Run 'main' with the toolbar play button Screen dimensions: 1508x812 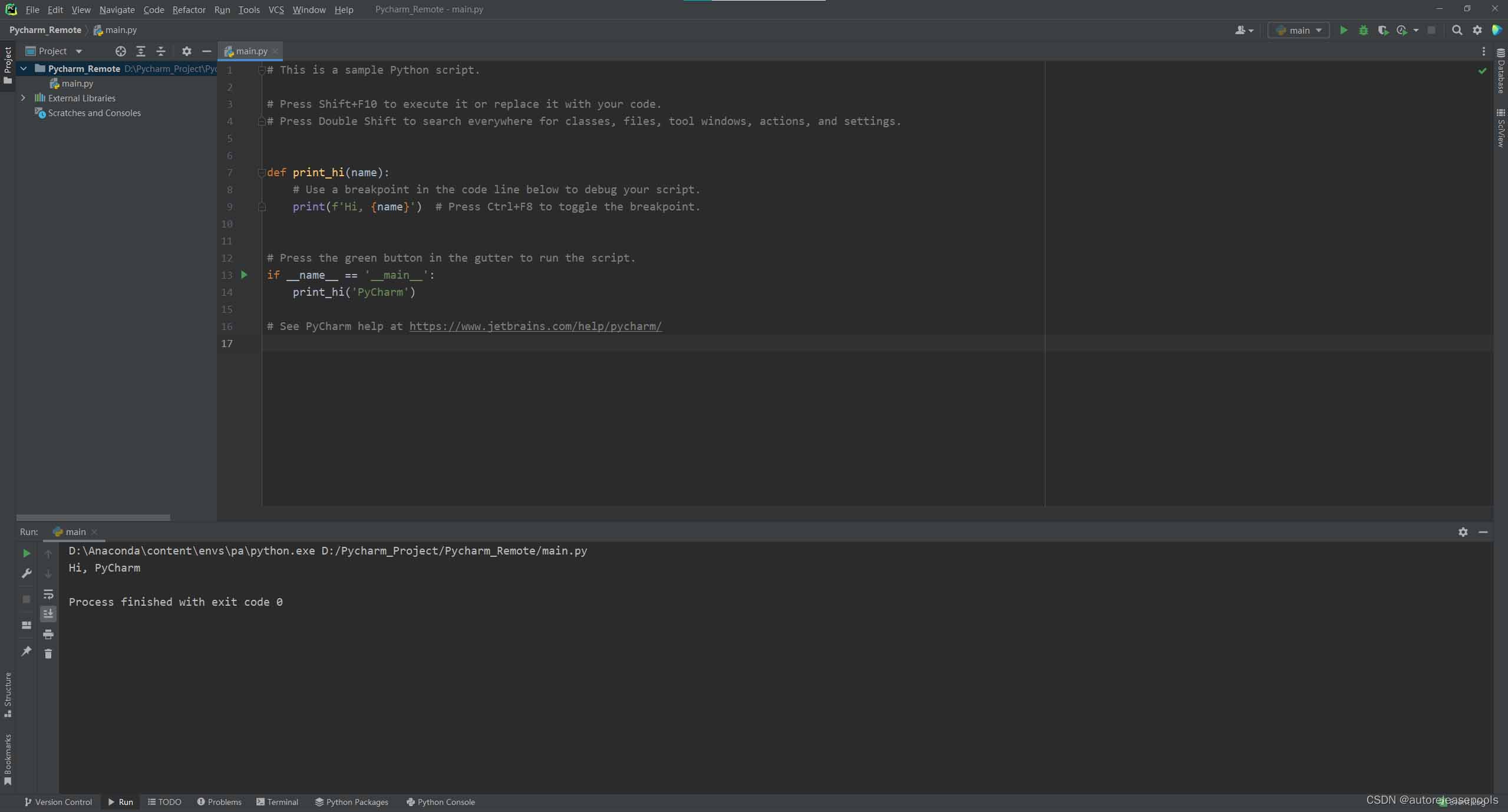coord(1344,30)
